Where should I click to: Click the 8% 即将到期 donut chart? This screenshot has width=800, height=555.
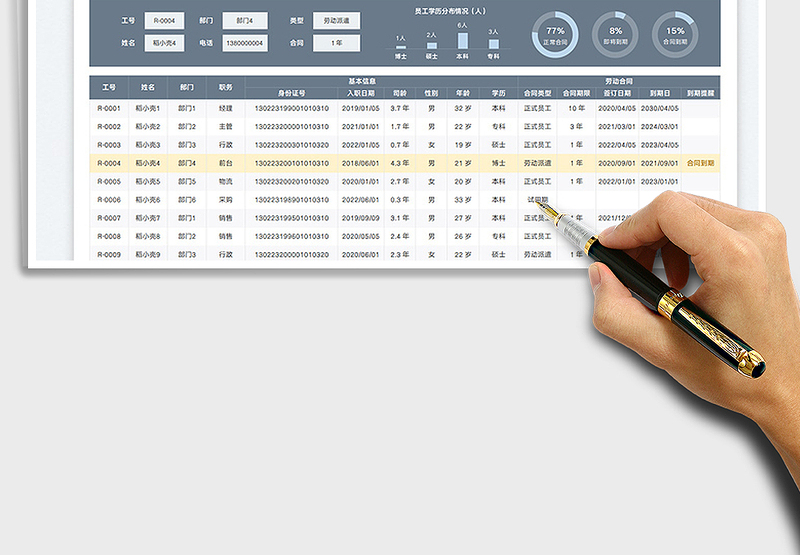click(615, 34)
